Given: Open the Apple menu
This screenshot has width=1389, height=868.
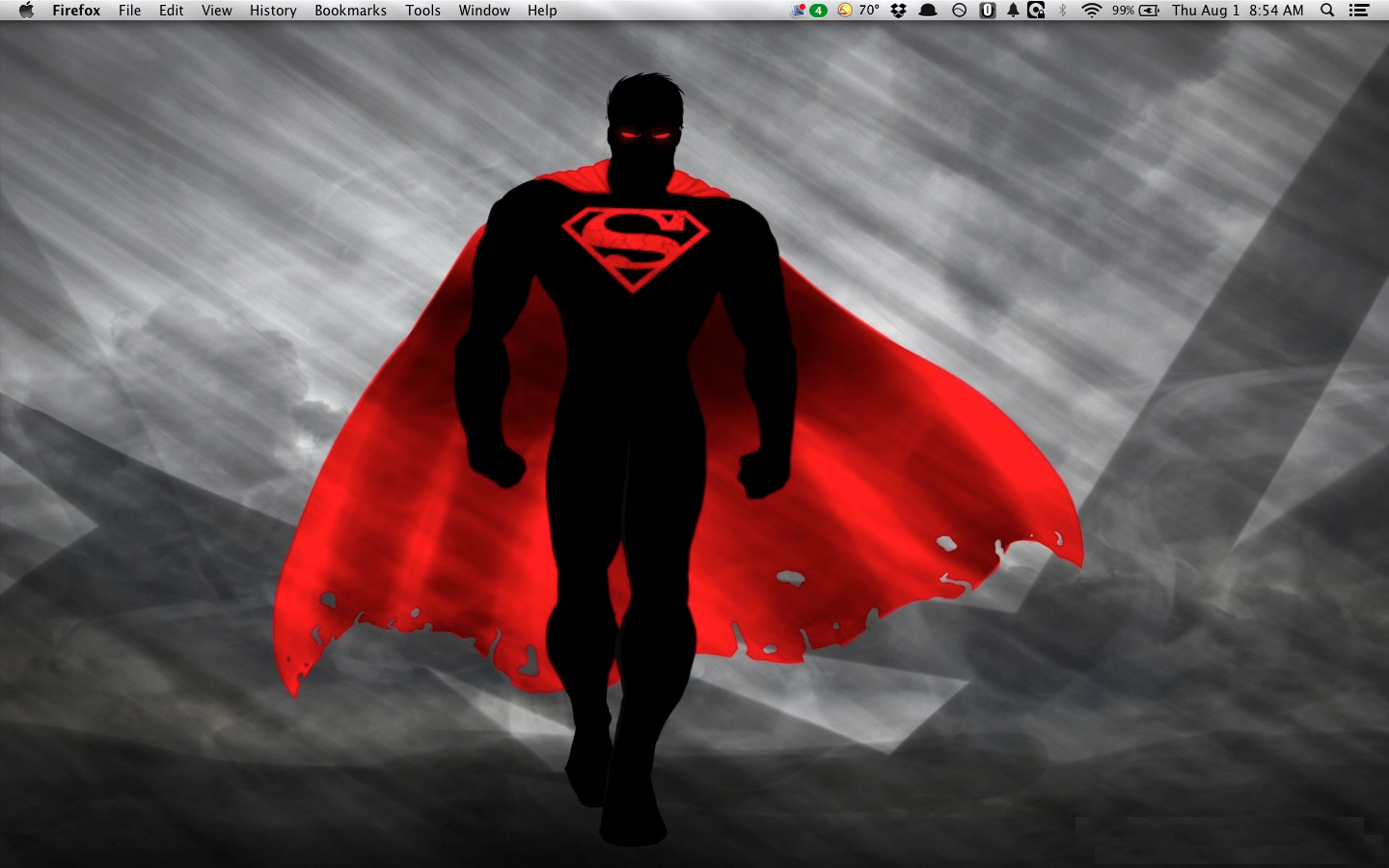Looking at the screenshot, I should pyautogui.click(x=26, y=11).
